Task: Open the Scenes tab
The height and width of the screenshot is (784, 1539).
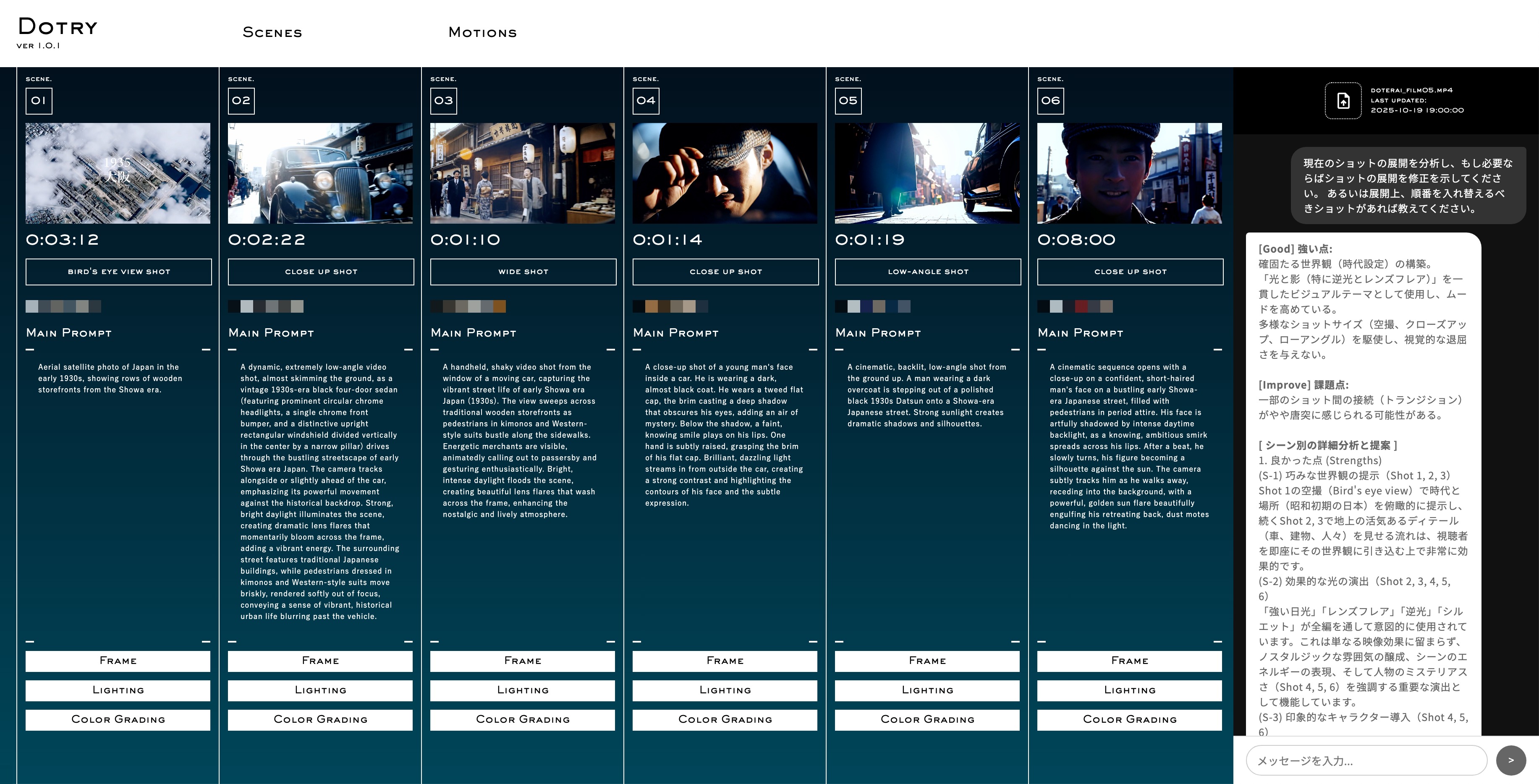Action: [x=272, y=32]
